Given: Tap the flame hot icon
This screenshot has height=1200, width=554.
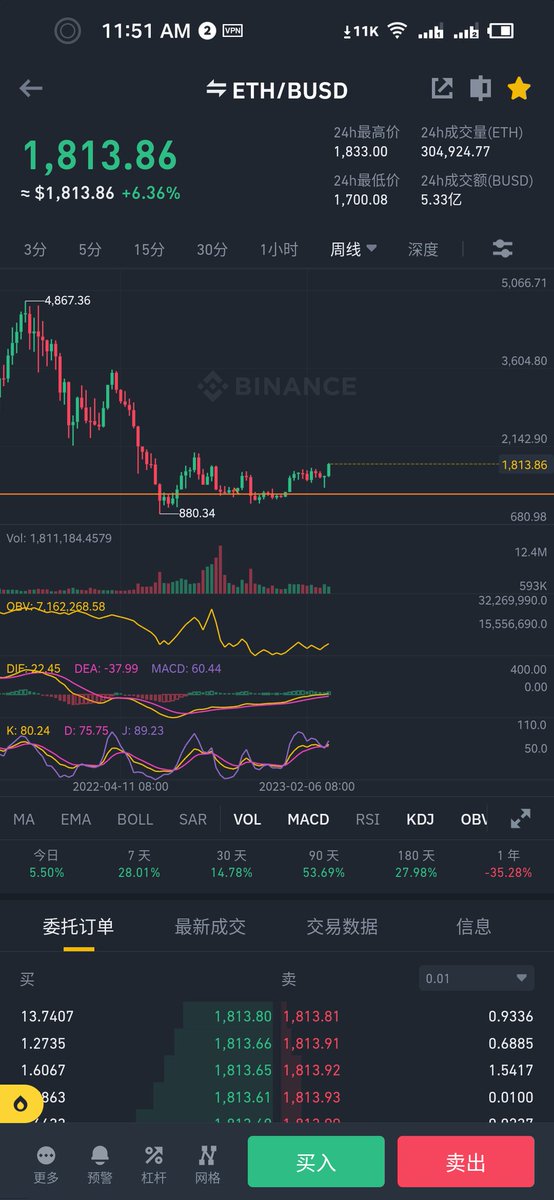Looking at the screenshot, I should [x=21, y=1103].
